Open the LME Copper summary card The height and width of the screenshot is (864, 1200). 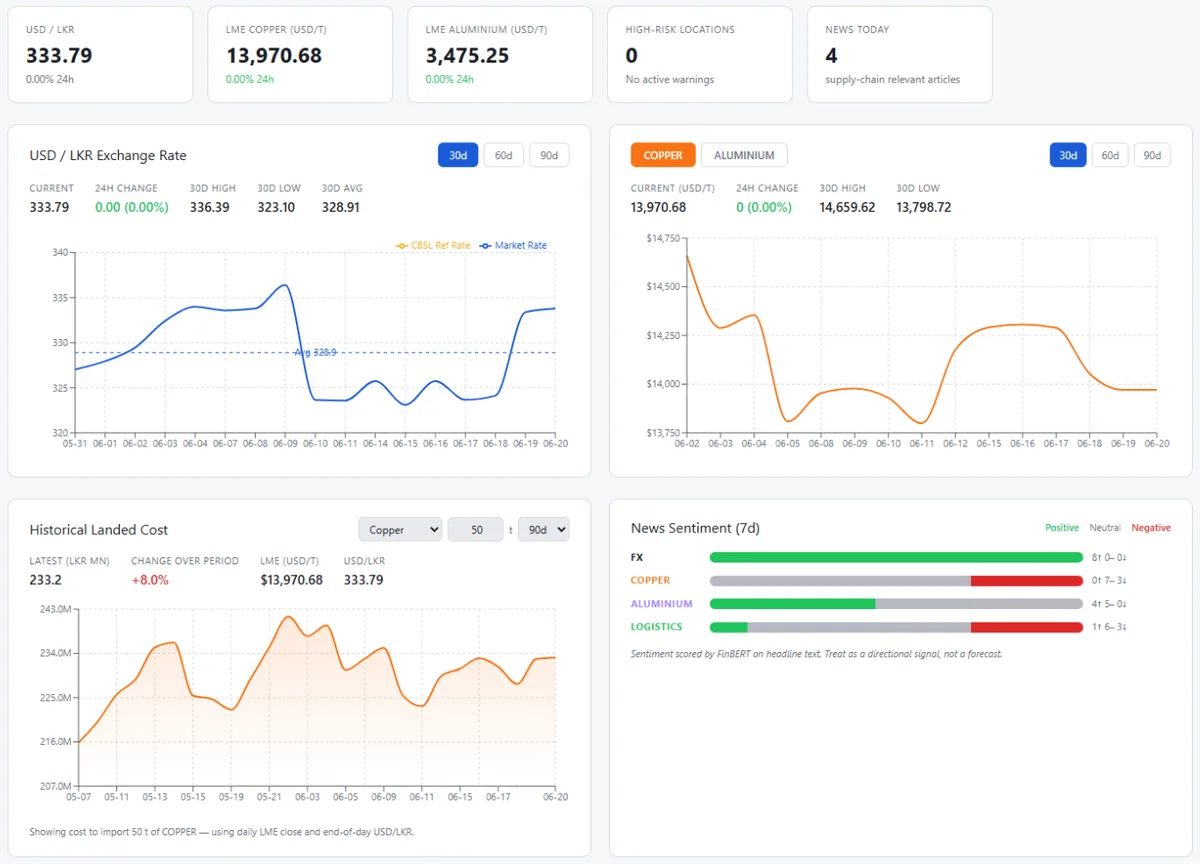click(300, 54)
